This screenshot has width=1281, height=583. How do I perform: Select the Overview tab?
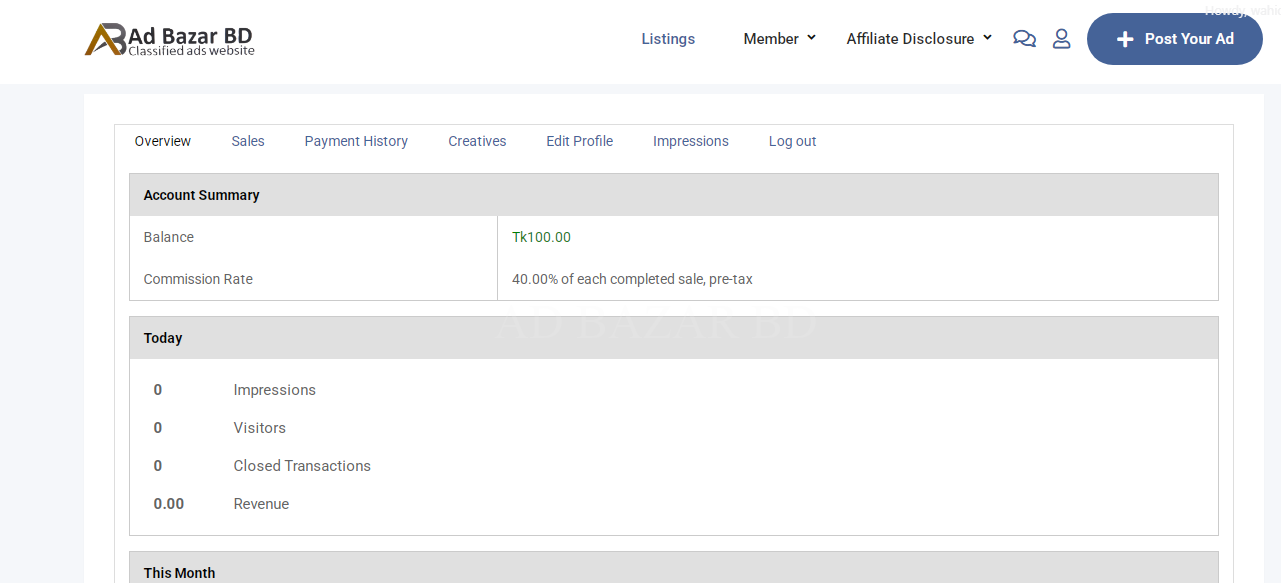point(163,141)
